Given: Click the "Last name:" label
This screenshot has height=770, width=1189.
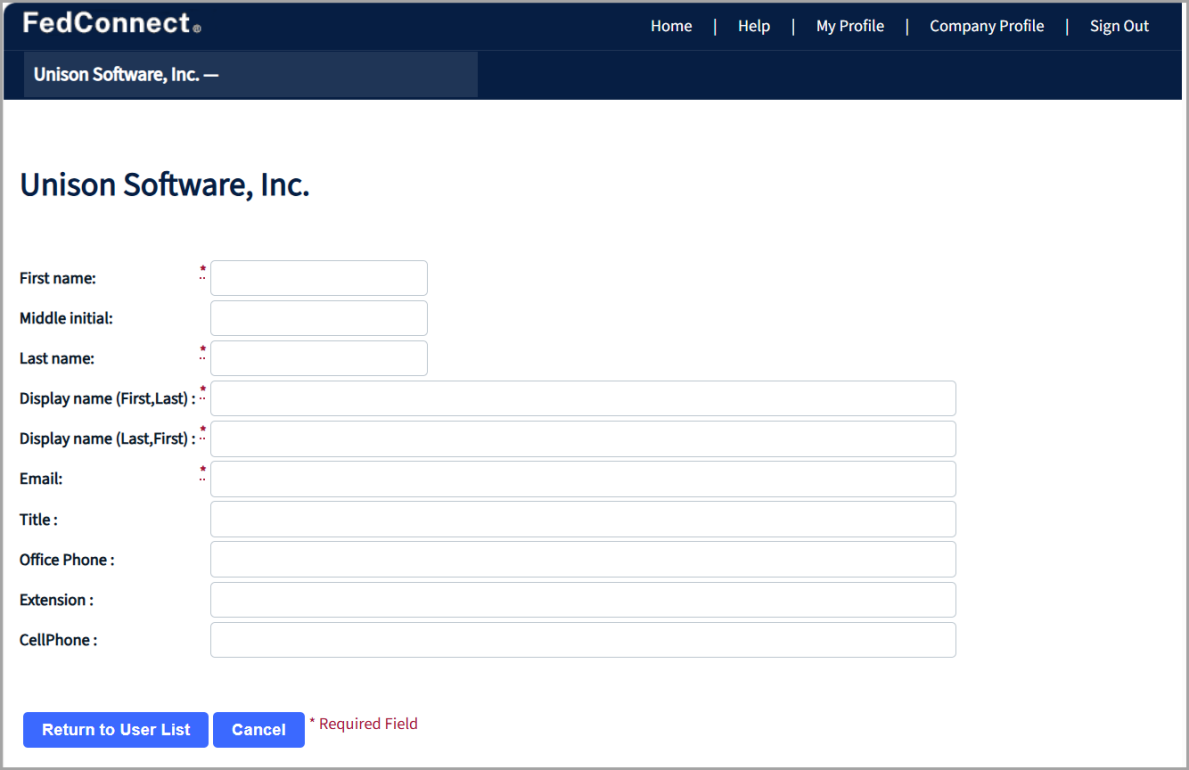Looking at the screenshot, I should [57, 359].
